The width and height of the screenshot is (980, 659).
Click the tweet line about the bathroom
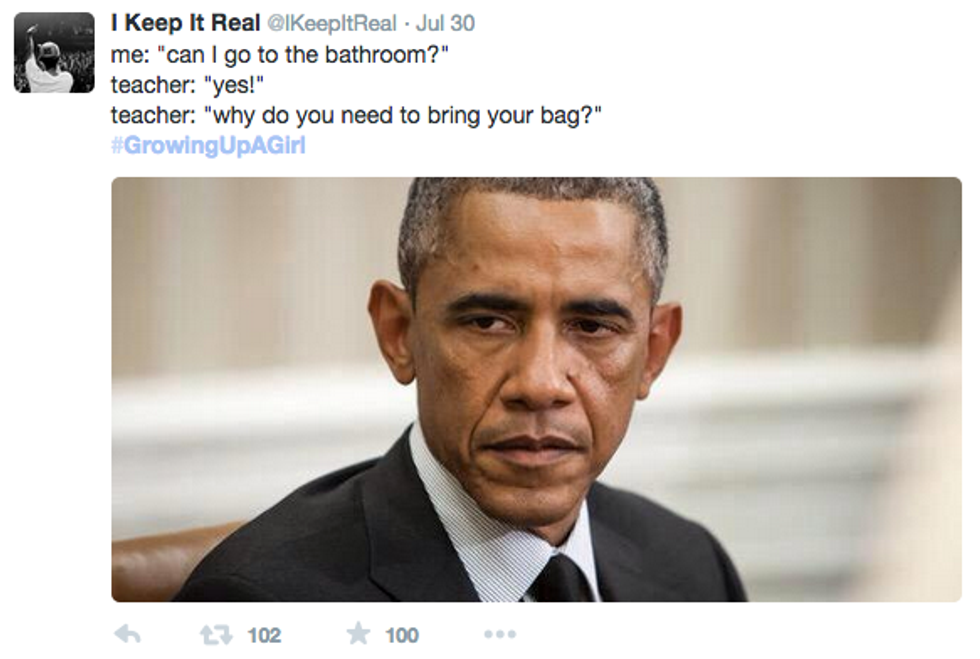(x=280, y=55)
